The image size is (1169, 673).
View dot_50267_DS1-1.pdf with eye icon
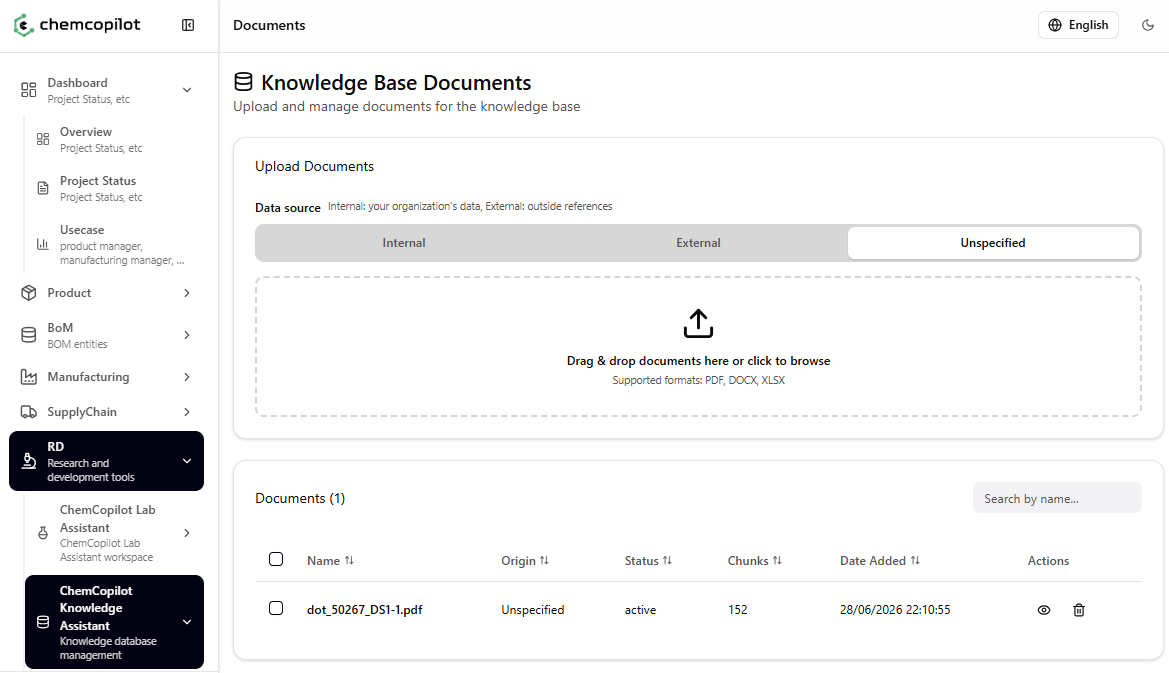pos(1044,610)
